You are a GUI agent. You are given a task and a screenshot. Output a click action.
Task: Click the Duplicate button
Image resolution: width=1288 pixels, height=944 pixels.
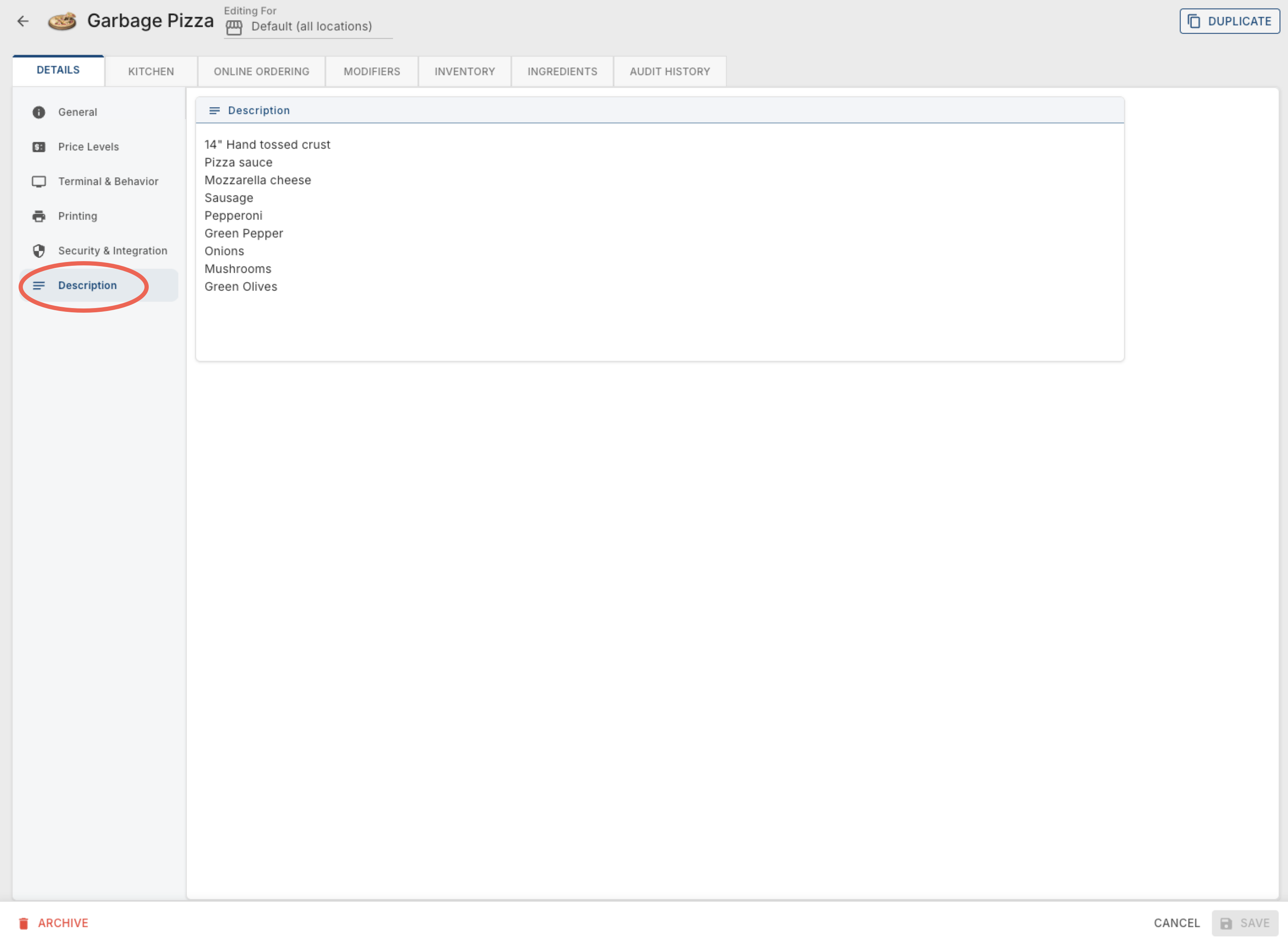pyautogui.click(x=1229, y=21)
